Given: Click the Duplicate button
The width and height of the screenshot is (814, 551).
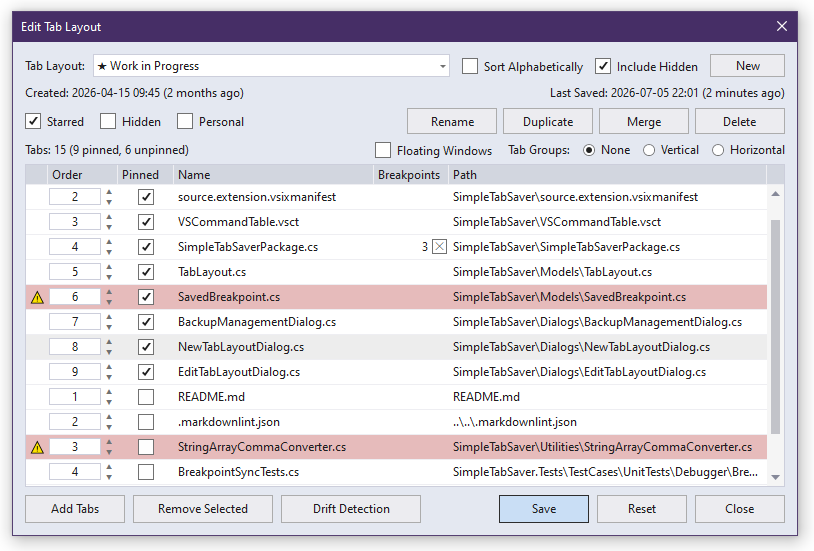Looking at the screenshot, I should (548, 122).
